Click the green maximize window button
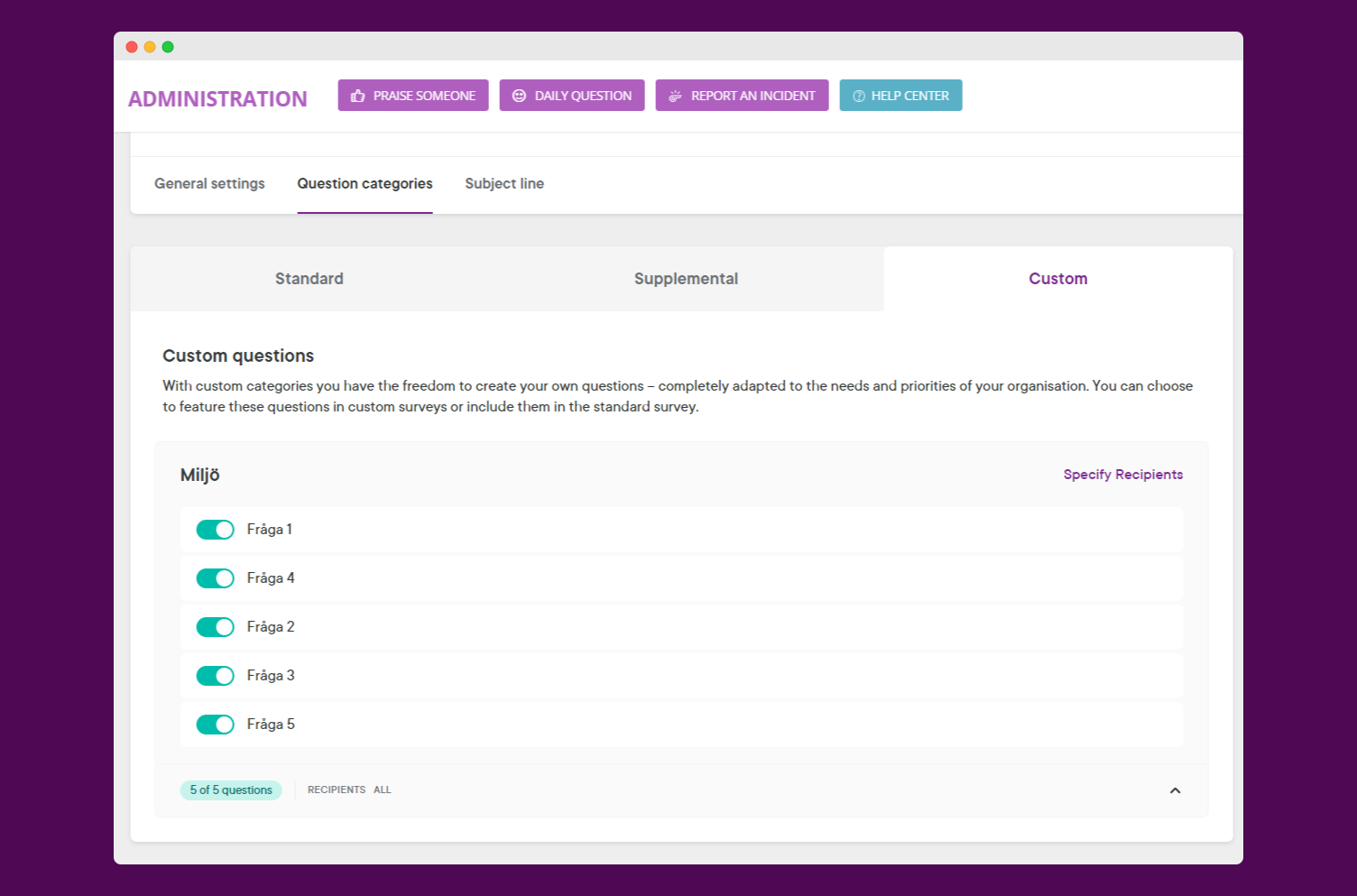1357x896 pixels. 168,47
